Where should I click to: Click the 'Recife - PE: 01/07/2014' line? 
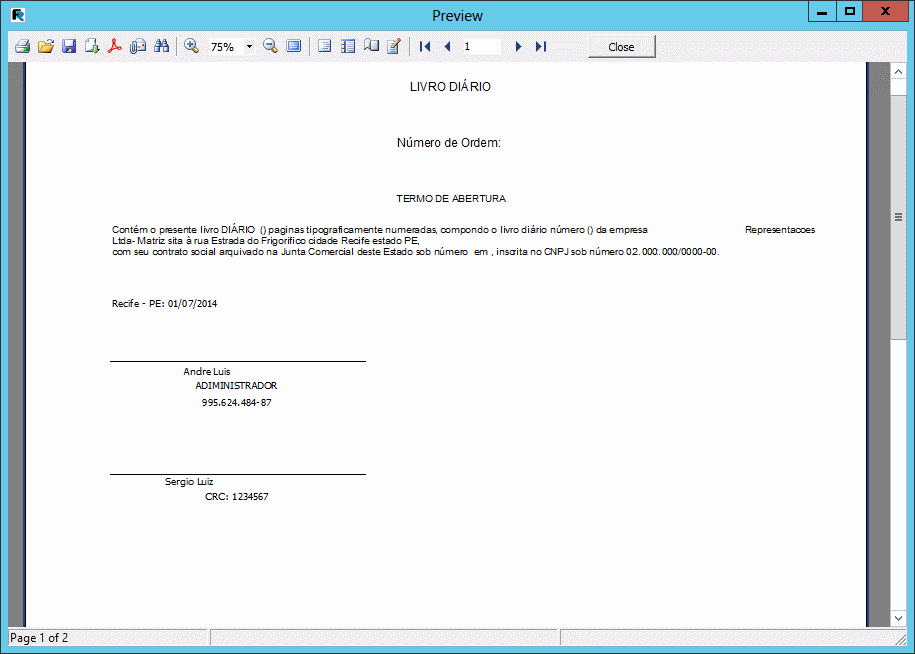tap(165, 303)
